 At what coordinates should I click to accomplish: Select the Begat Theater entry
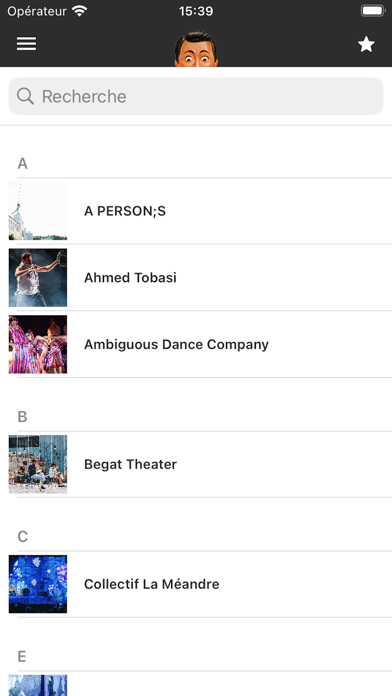[x=200, y=464]
